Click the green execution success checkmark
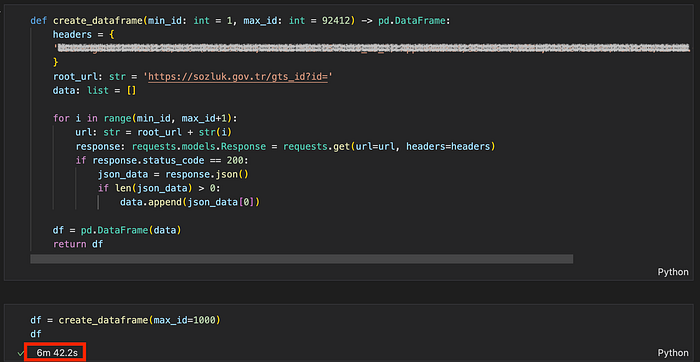This screenshot has width=700, height=362. pyautogui.click(x=20, y=353)
